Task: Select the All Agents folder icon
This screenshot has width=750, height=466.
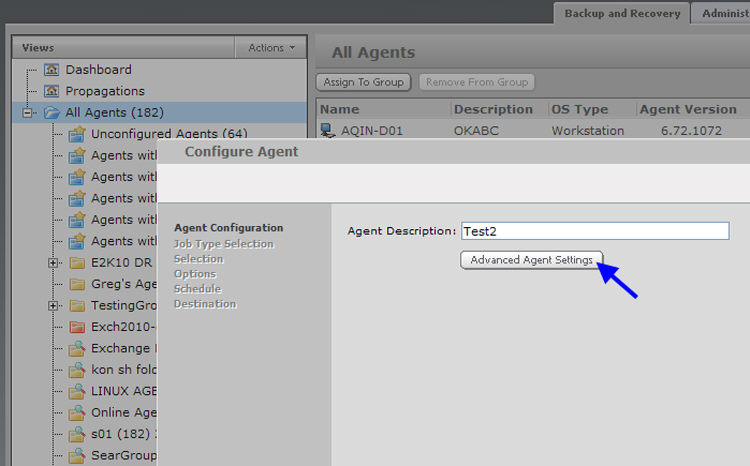Action: click(x=52, y=113)
